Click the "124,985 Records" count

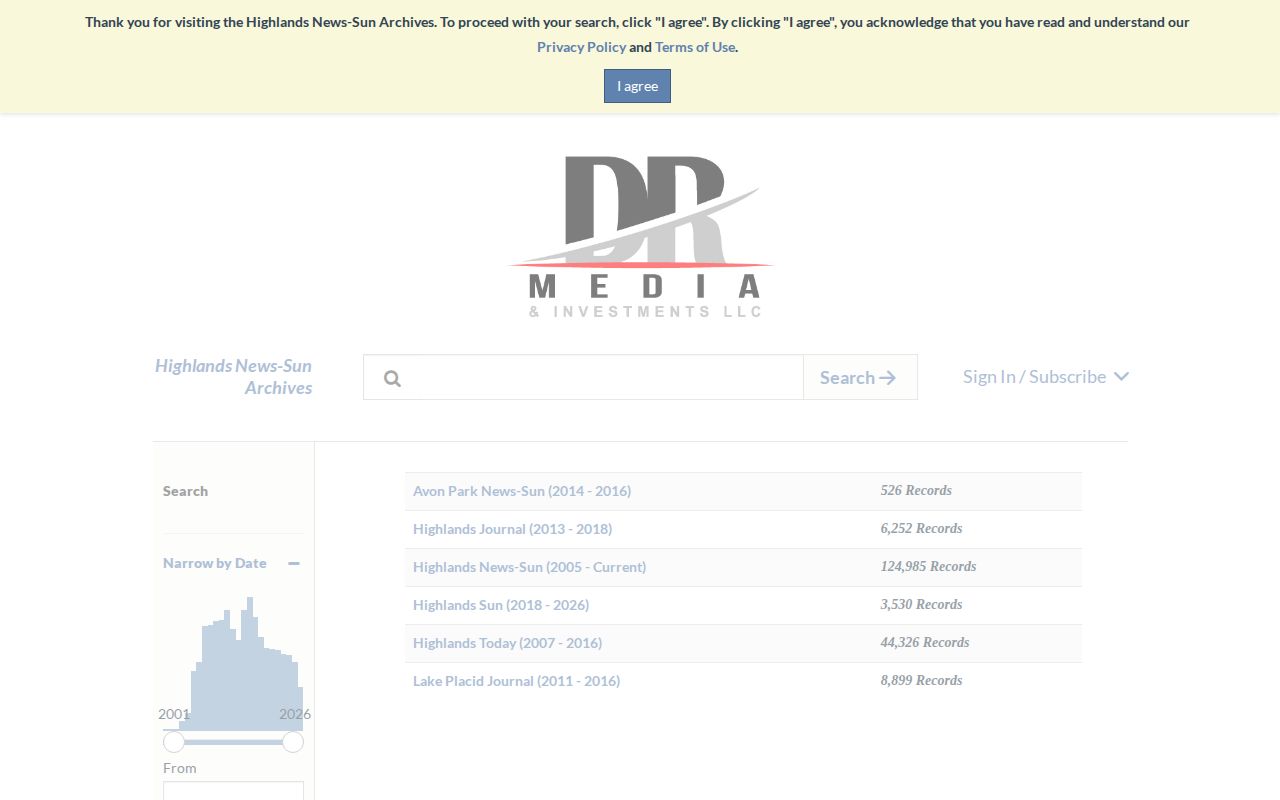(928, 567)
